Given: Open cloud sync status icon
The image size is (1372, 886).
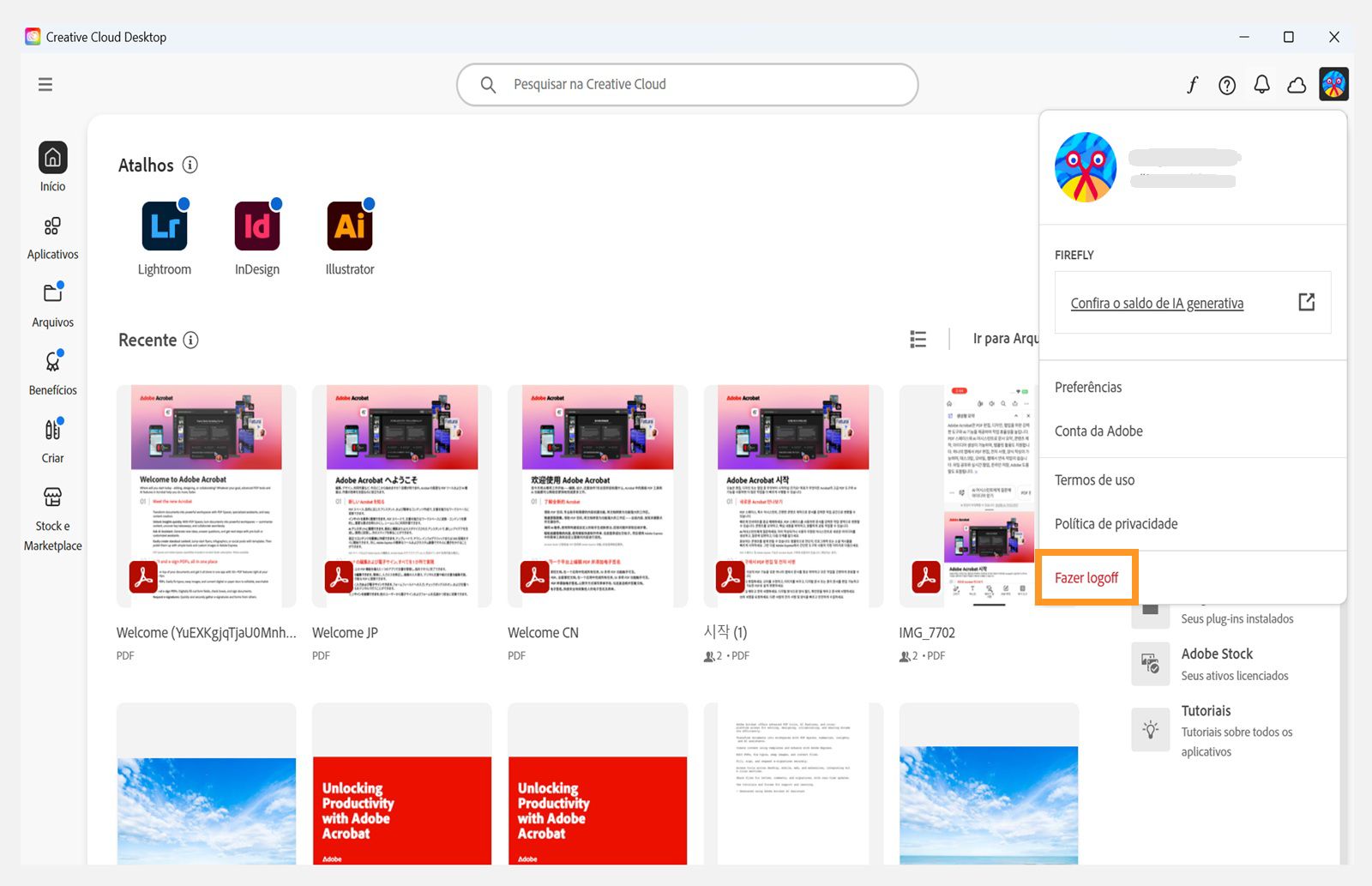Looking at the screenshot, I should [1297, 85].
